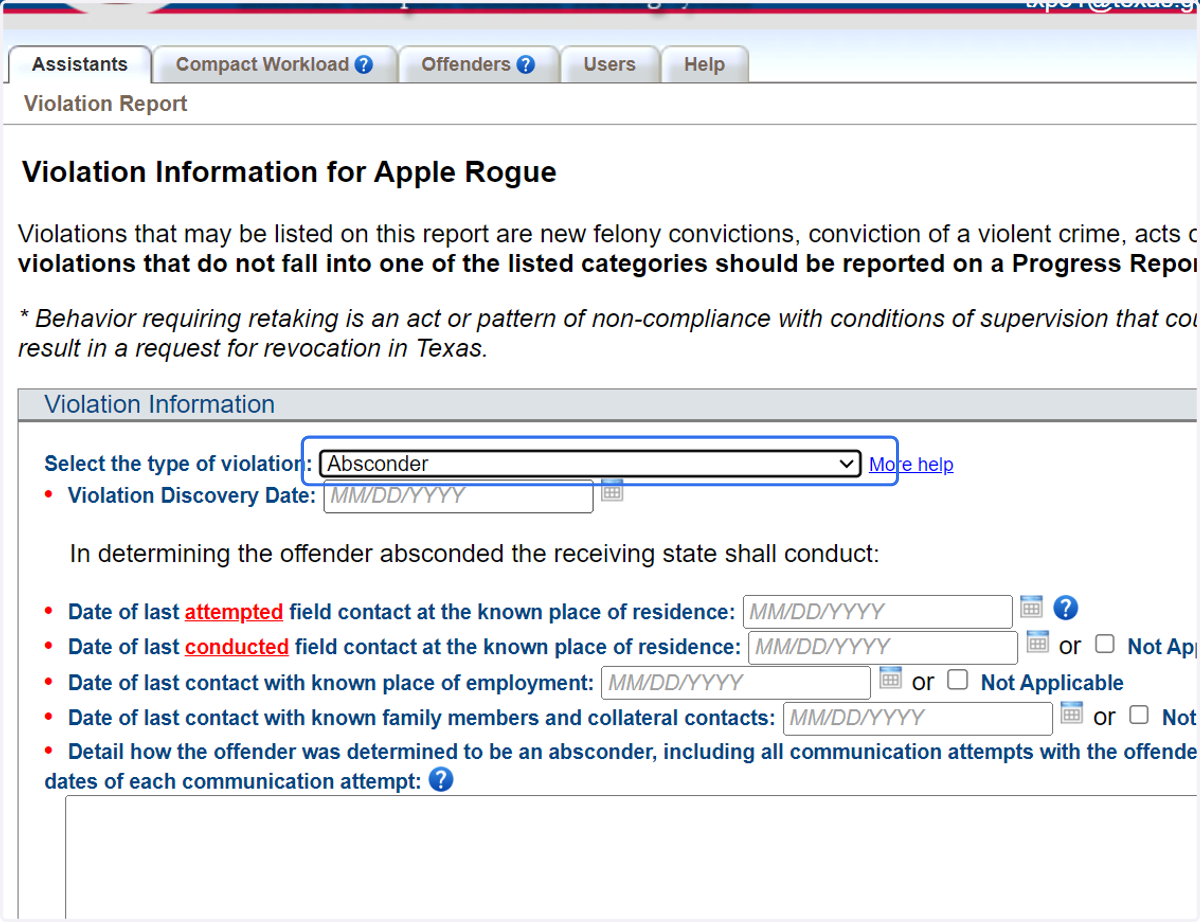The height and width of the screenshot is (922, 1200).
Task: Open calendar for employment contact date
Action: tap(890, 678)
